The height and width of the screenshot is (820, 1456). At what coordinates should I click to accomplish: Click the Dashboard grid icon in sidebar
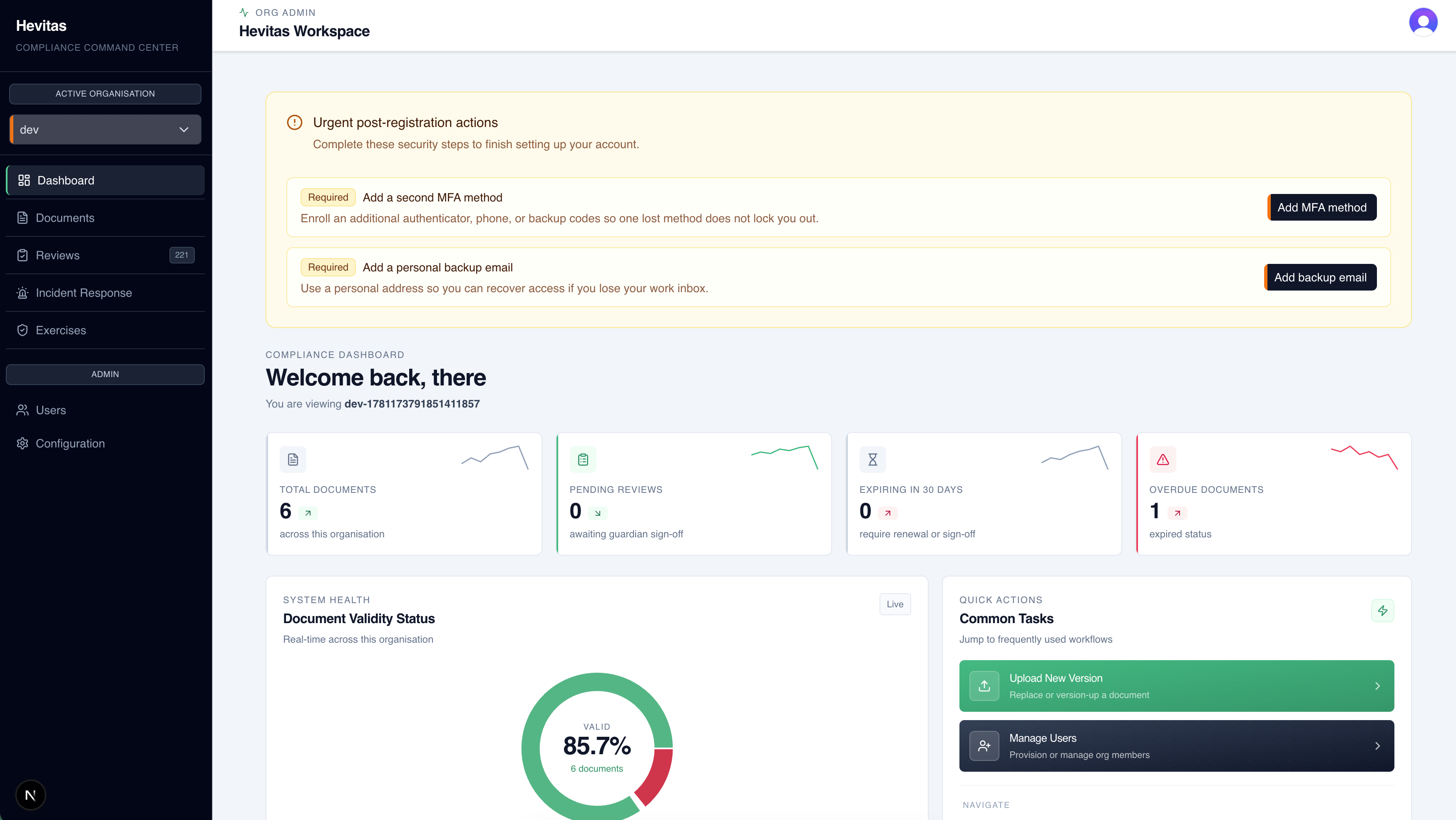pyautogui.click(x=24, y=180)
